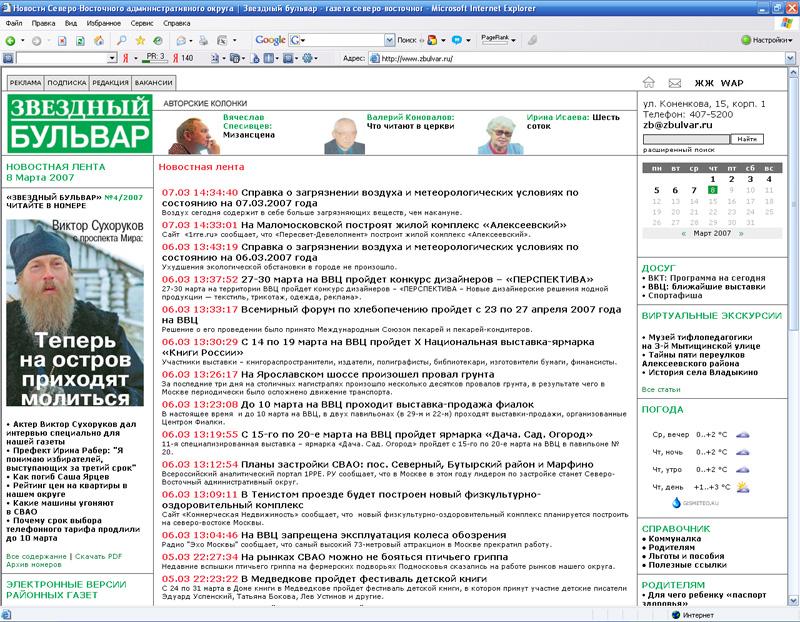Open the WAP link in the header
Image resolution: width=800 pixels, height=622 pixels.
(732, 83)
